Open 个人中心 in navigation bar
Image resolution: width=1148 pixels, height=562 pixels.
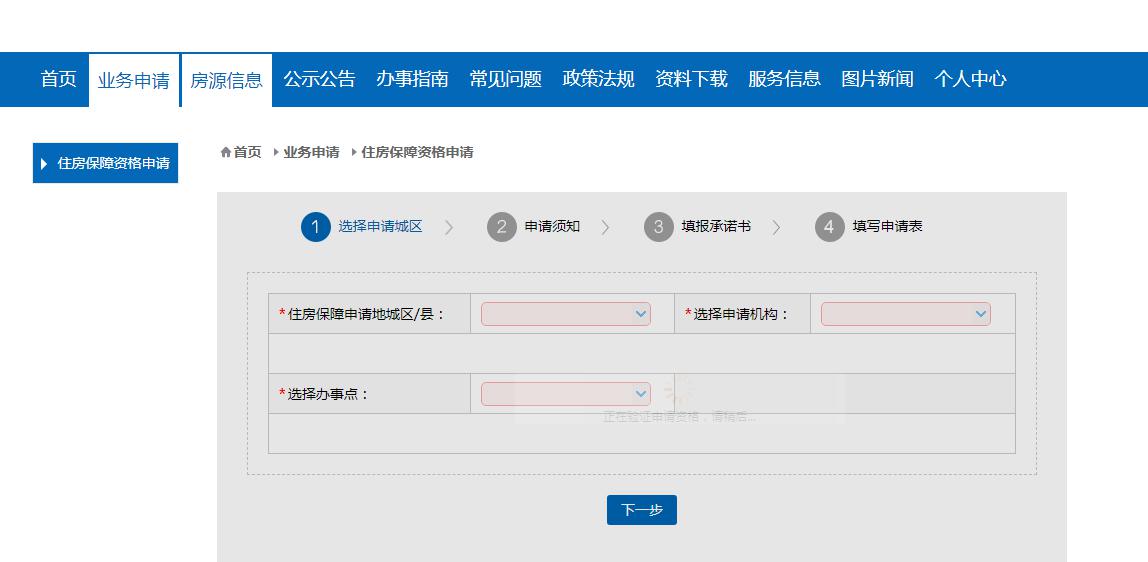[x=970, y=79]
